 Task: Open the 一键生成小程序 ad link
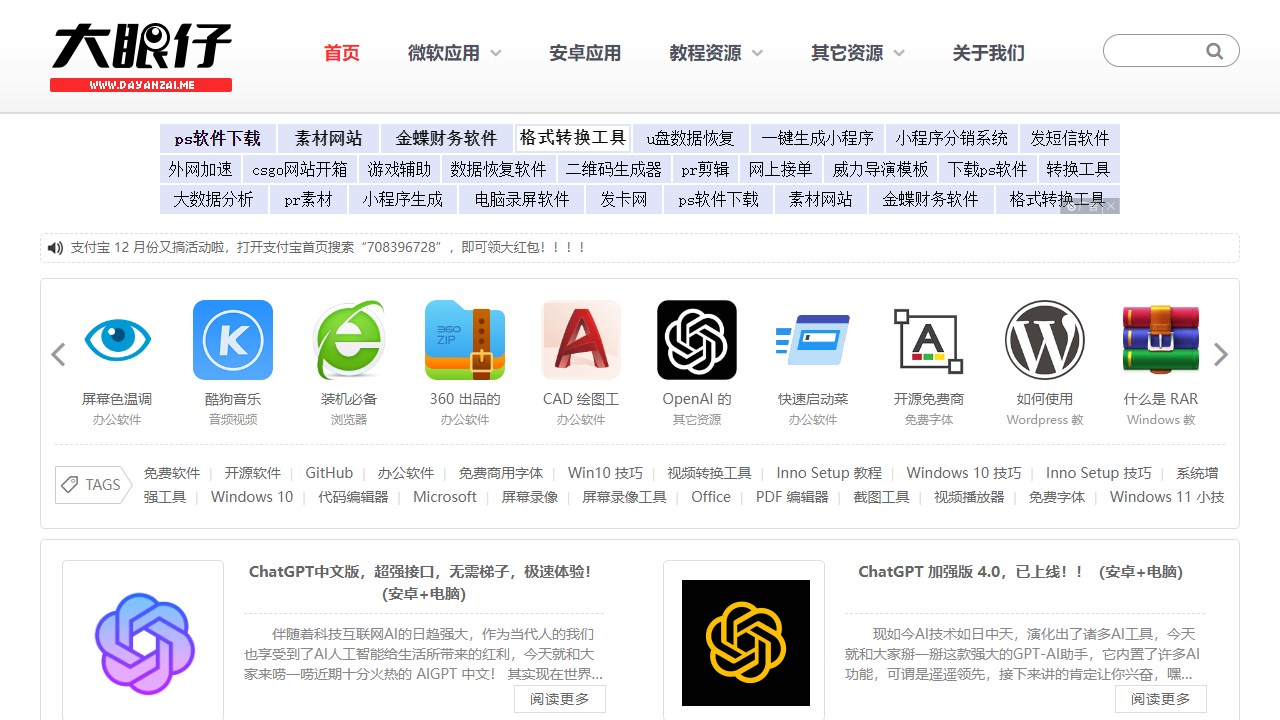(x=817, y=138)
